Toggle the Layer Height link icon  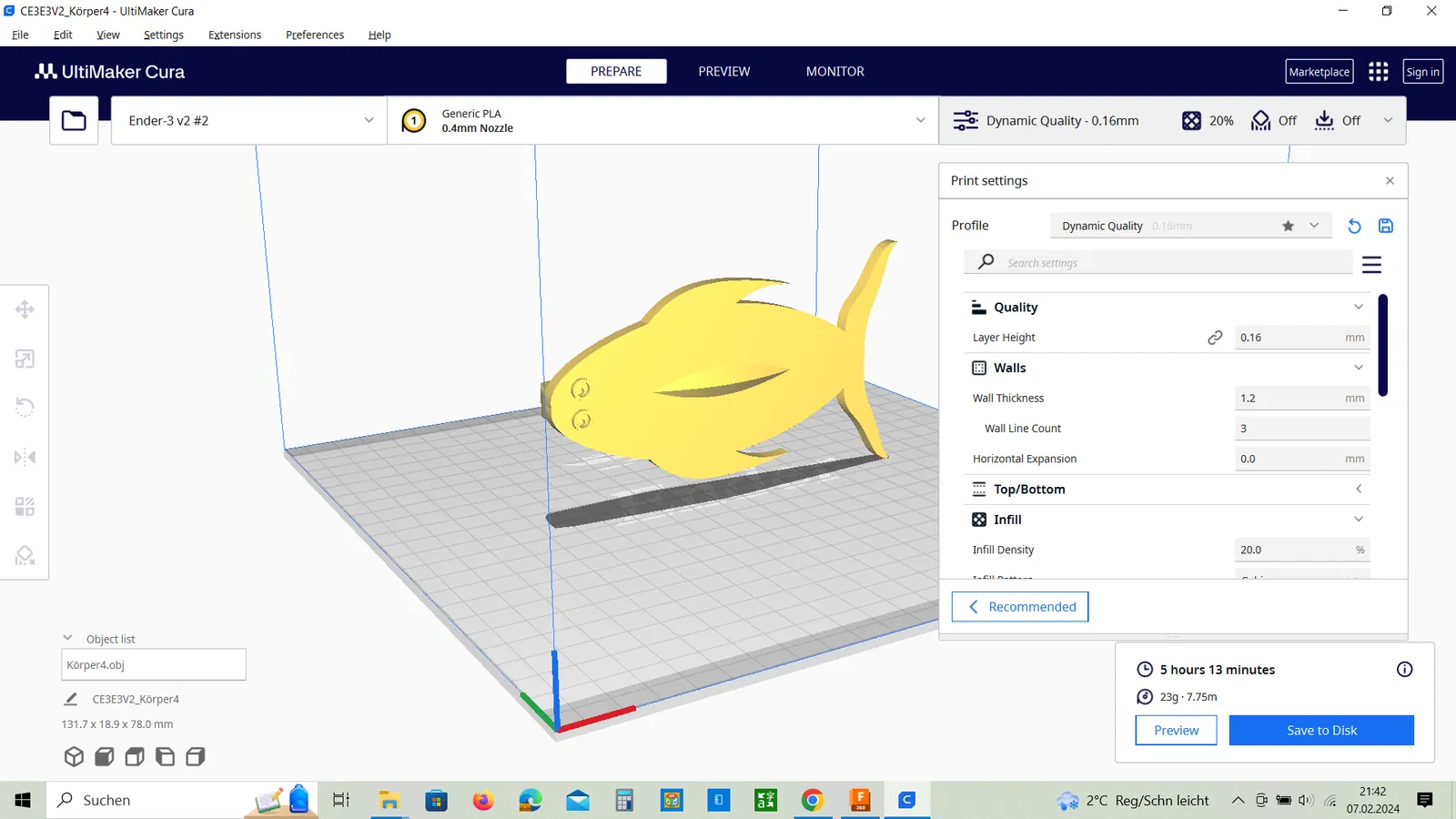1215,338
